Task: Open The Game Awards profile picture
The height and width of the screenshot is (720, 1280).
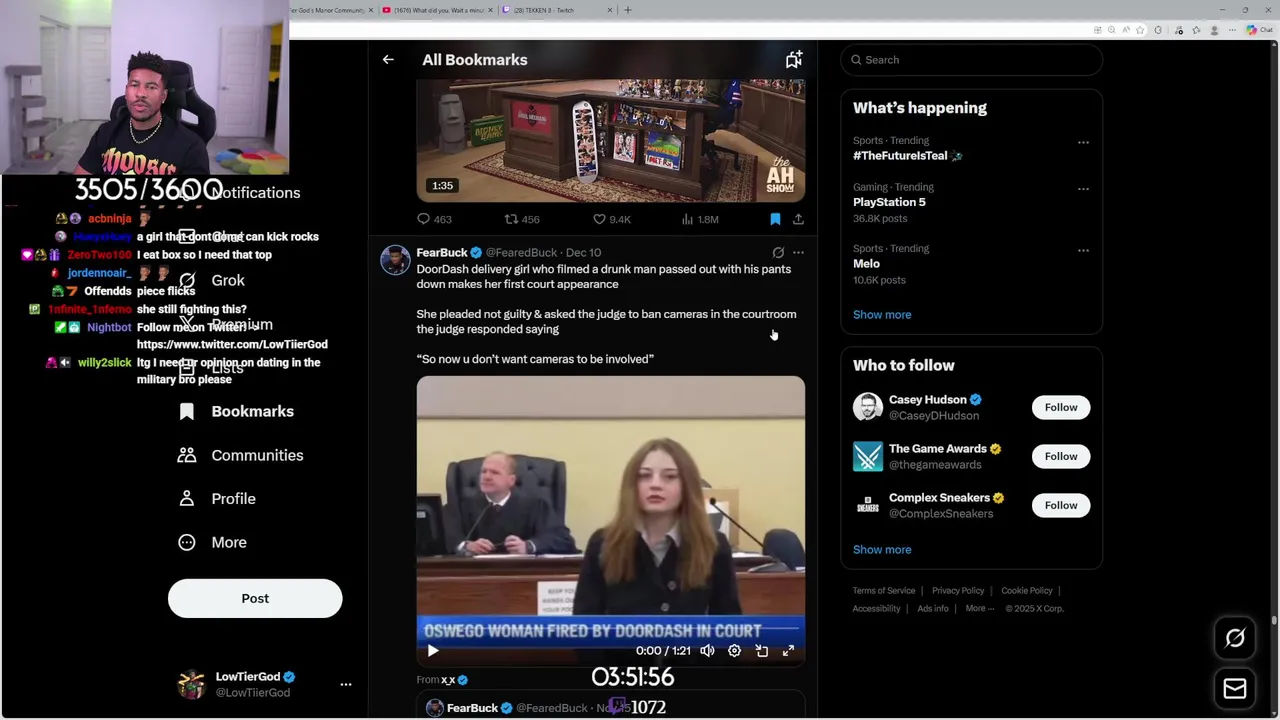Action: 868,457
